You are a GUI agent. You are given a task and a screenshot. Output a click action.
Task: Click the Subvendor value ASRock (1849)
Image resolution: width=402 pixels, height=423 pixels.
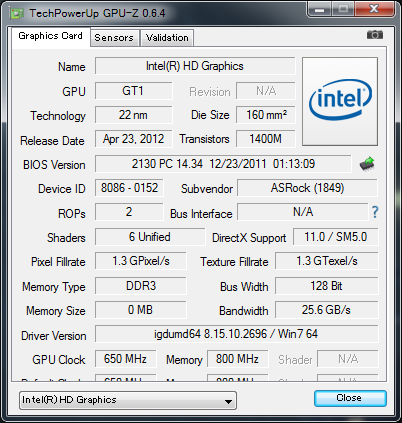point(307,188)
